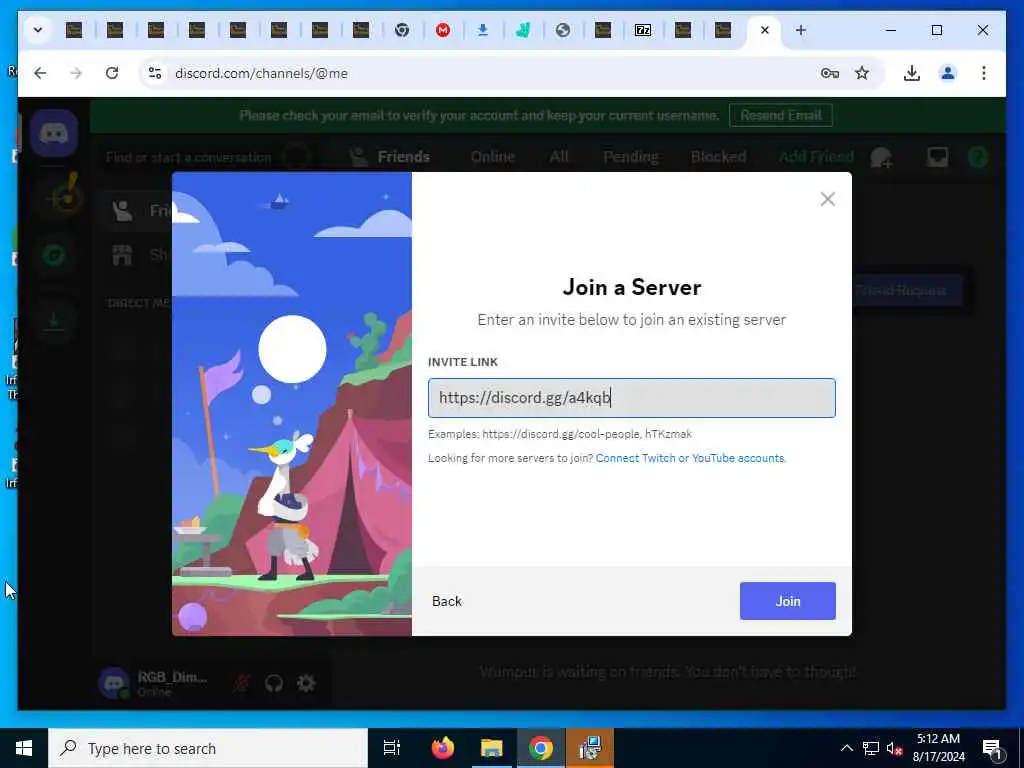Toggle the headphones deafen icon
The image size is (1024, 768).
(274, 683)
